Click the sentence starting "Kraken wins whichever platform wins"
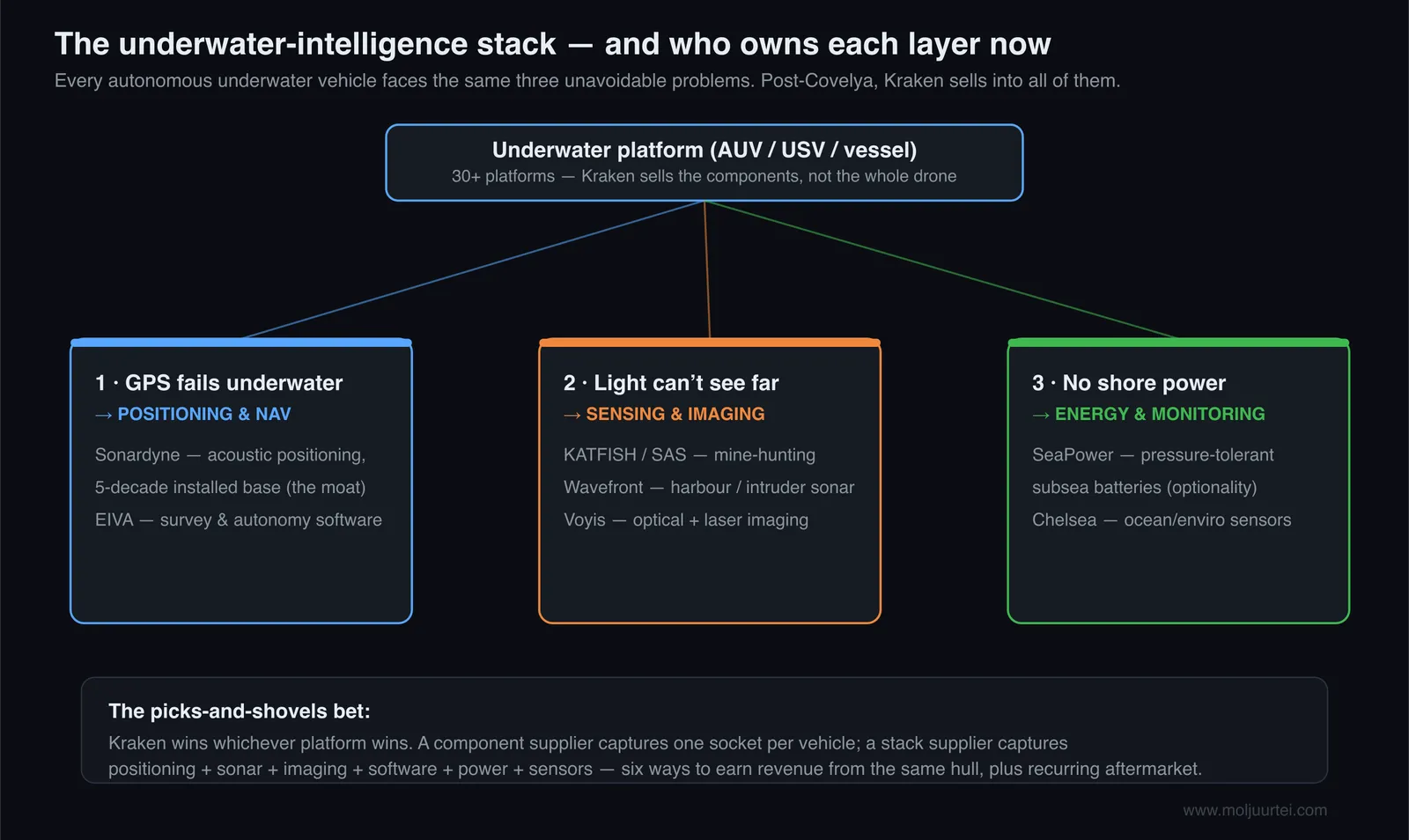The width and height of the screenshot is (1409, 840). [588, 744]
